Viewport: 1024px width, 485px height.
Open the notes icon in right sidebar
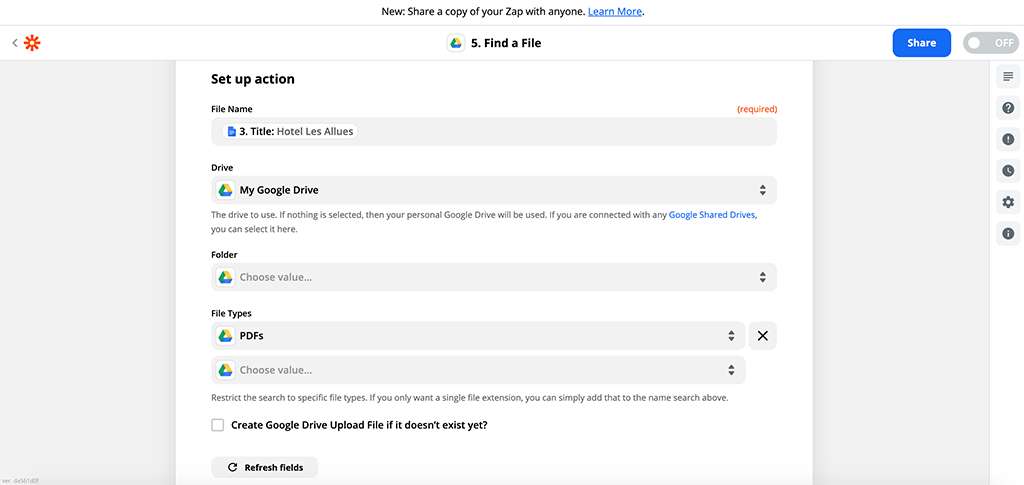[x=1007, y=77]
